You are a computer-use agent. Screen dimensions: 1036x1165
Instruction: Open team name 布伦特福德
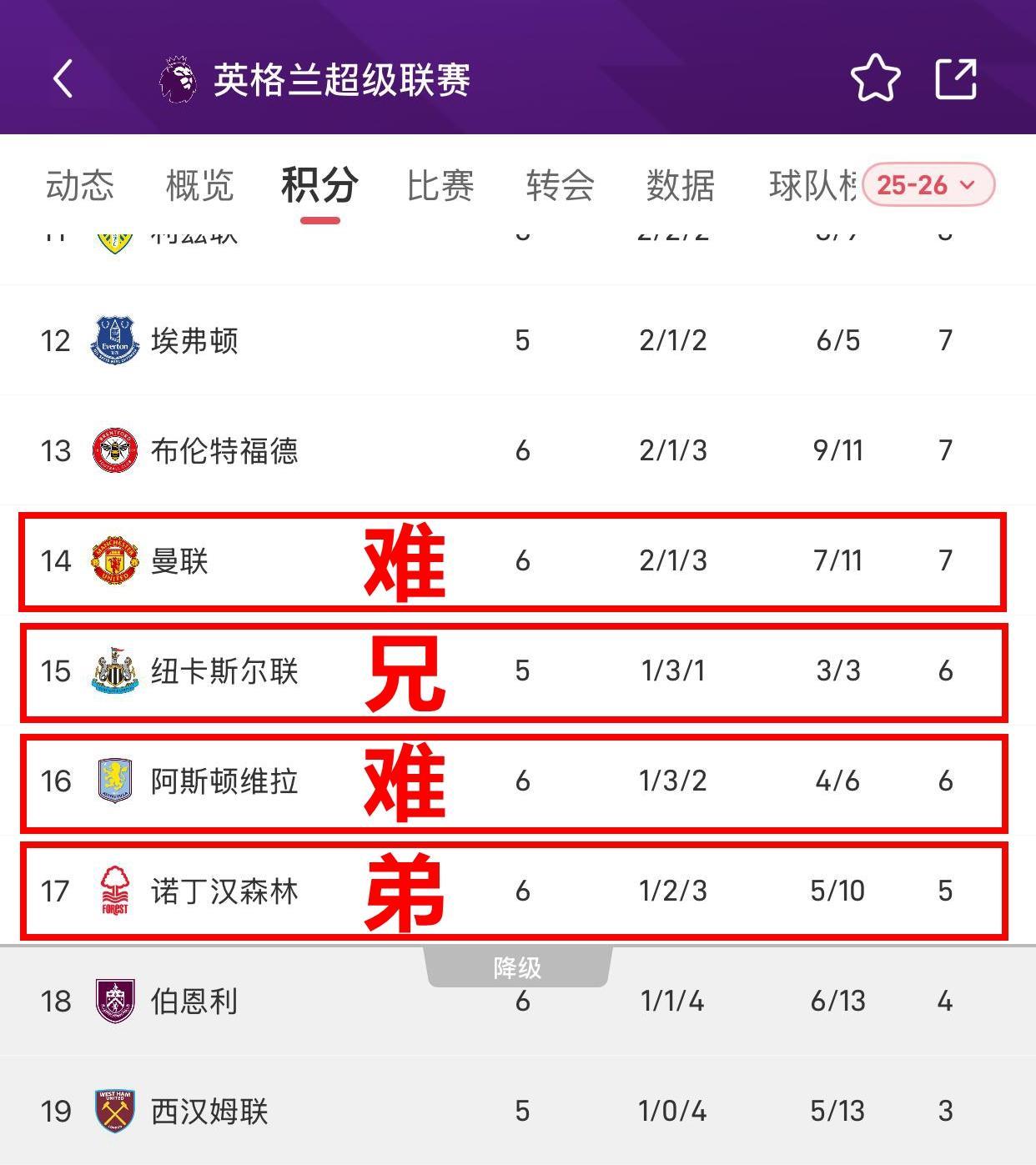coord(224,450)
